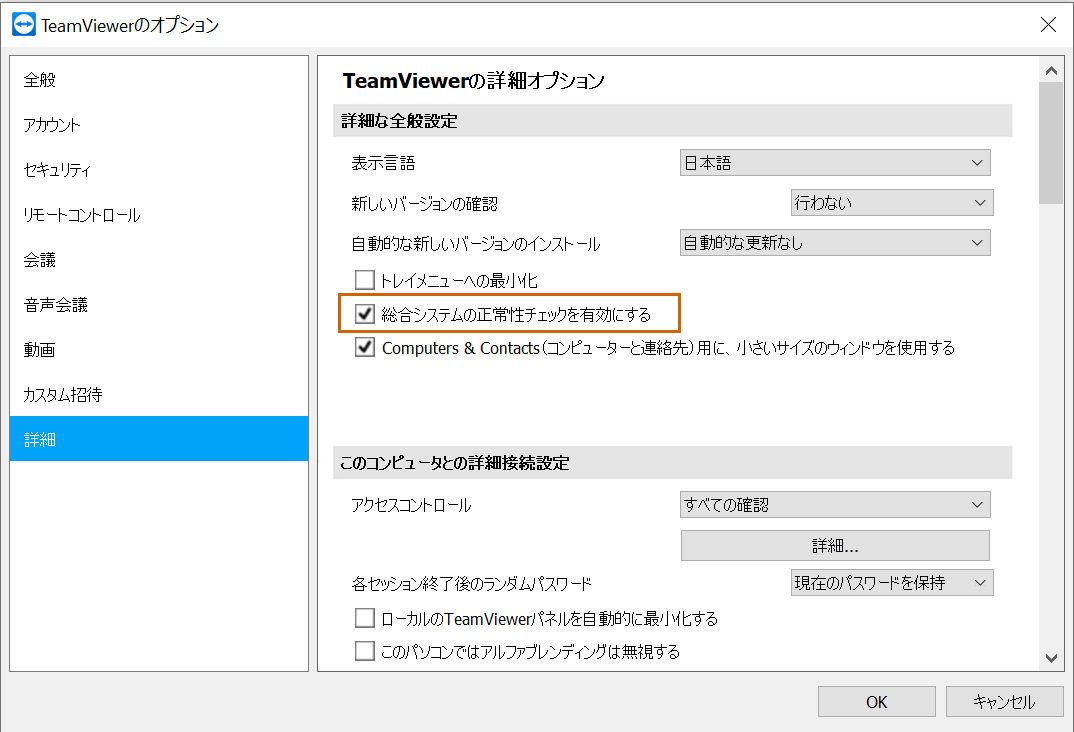The height and width of the screenshot is (732, 1074).
Task: Enable the トレイメニューへの最小化 checkbox
Action: (x=364, y=279)
